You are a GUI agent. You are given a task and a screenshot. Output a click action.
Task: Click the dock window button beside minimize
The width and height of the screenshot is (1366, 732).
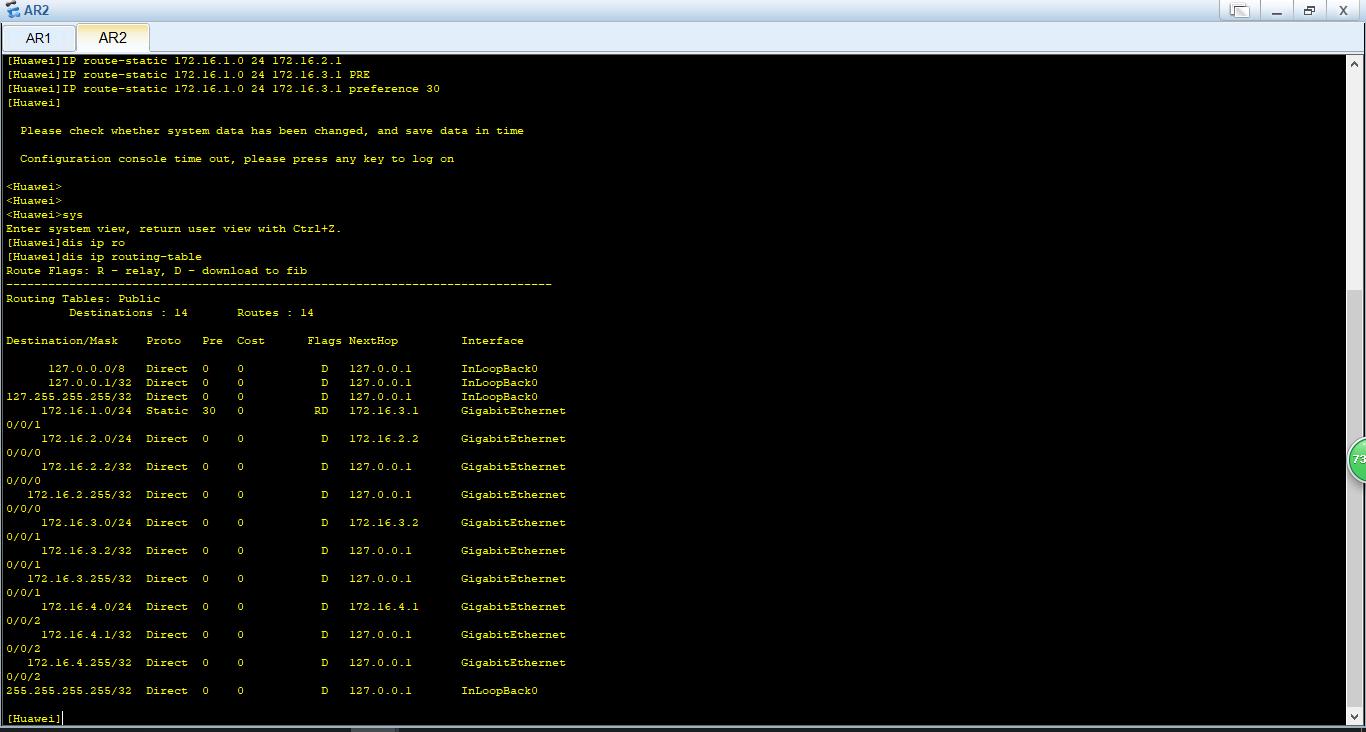coord(1240,10)
